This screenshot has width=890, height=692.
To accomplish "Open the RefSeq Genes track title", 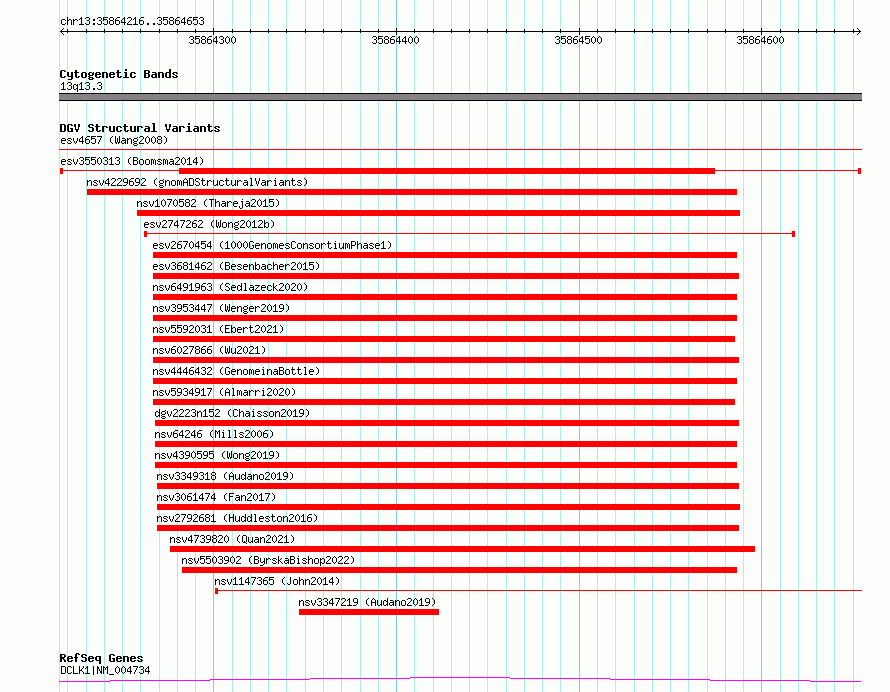I will (x=101, y=659).
